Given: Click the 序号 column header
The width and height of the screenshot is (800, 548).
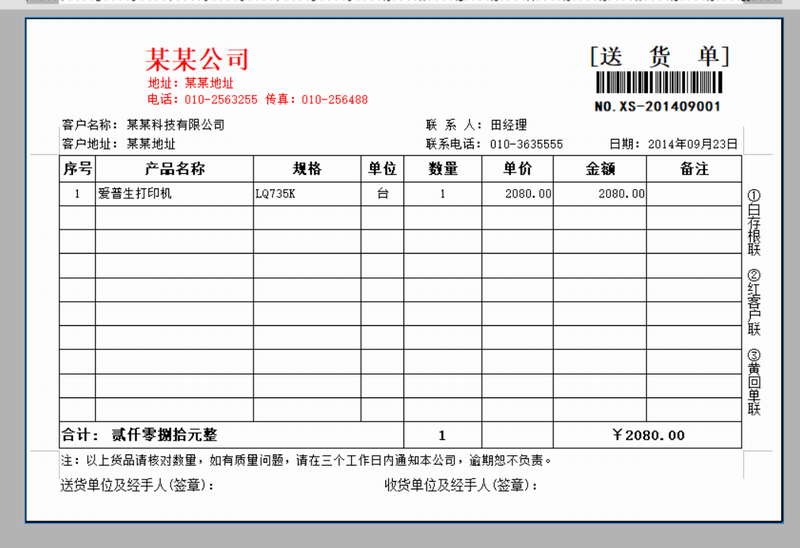Looking at the screenshot, I should coord(78,169).
